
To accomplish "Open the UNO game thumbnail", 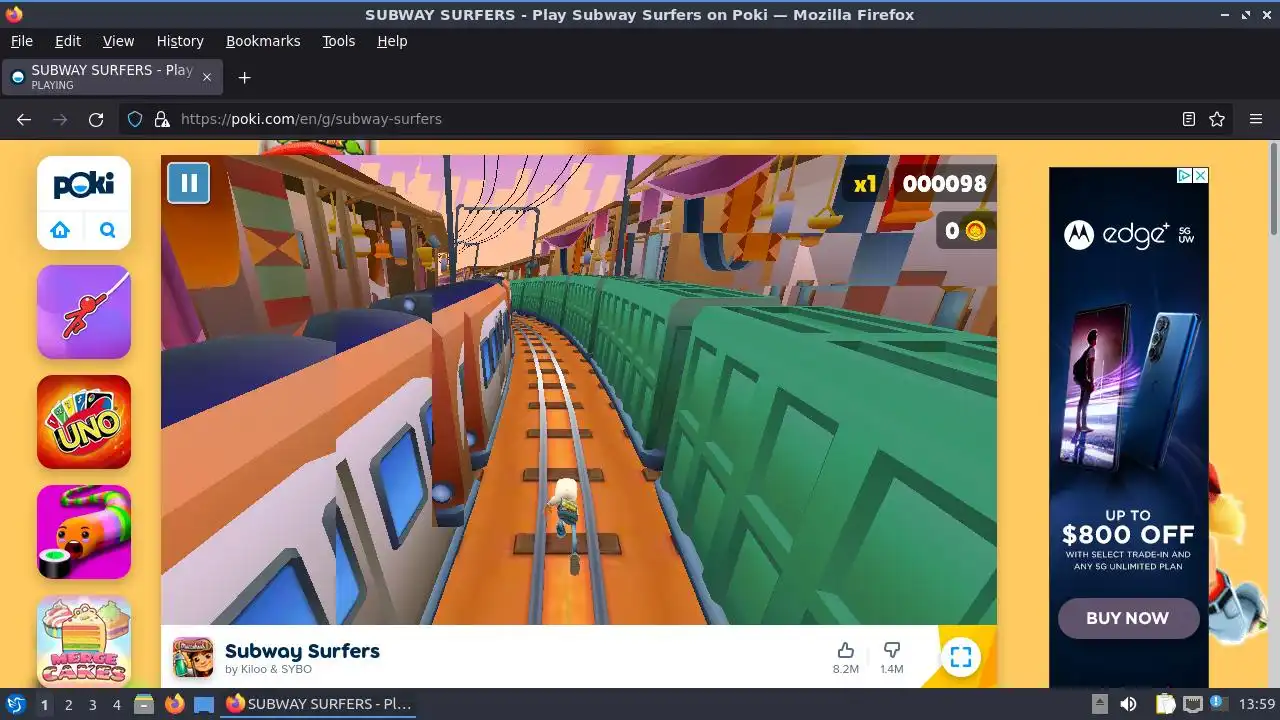I will [84, 422].
